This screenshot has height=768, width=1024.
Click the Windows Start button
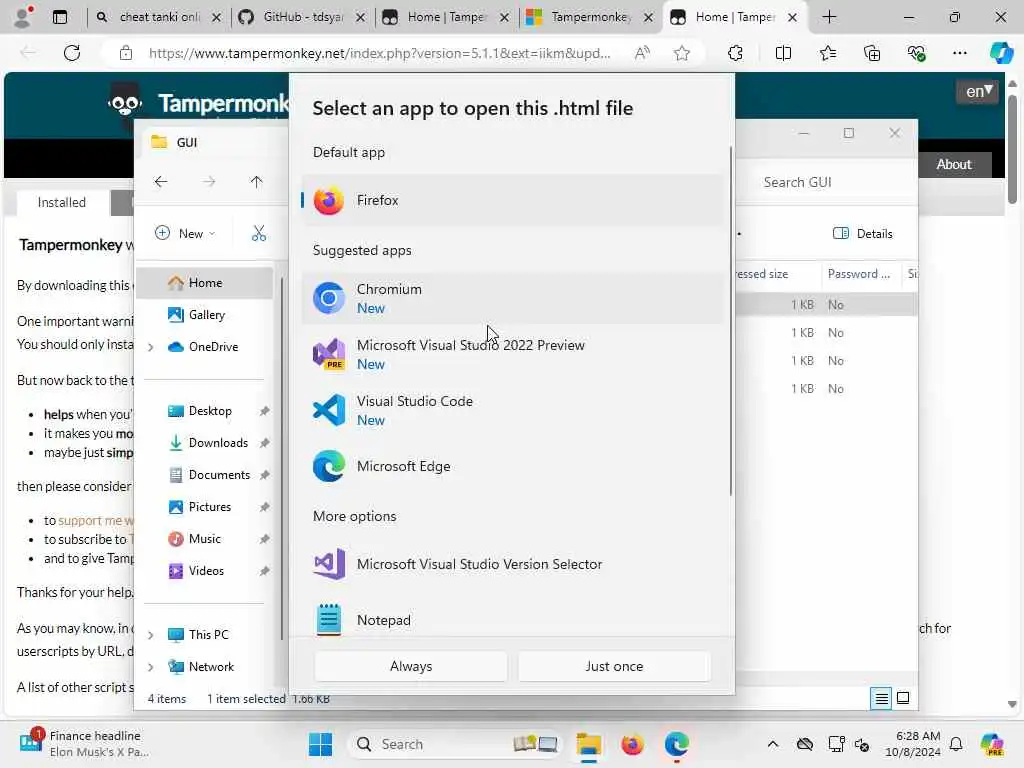[x=320, y=744]
